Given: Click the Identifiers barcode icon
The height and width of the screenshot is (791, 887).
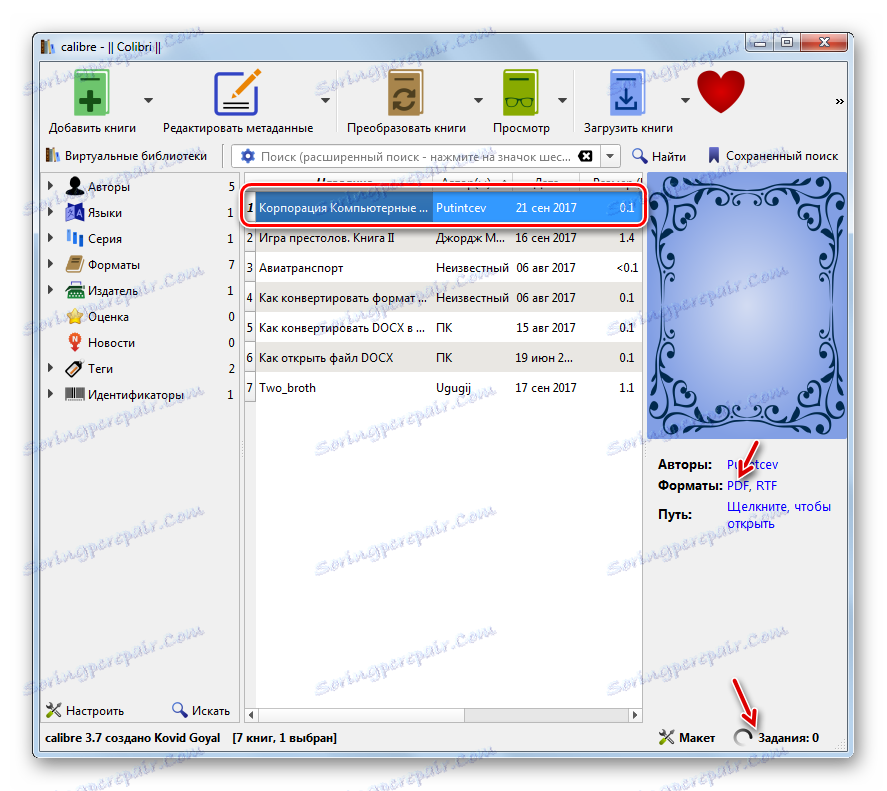Looking at the screenshot, I should point(75,394).
